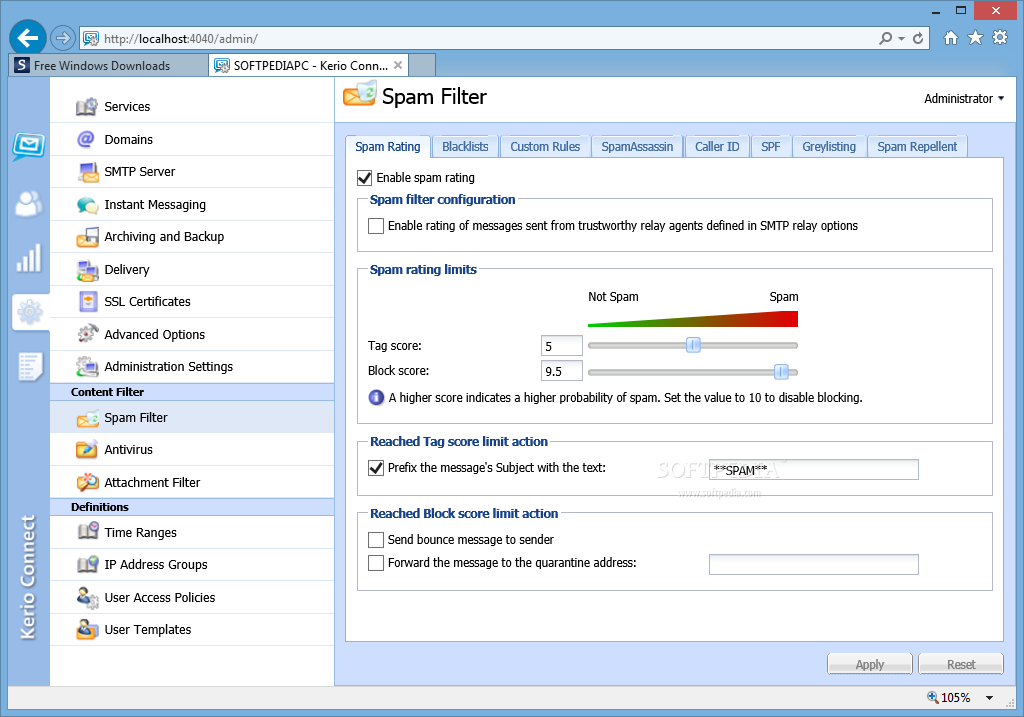Open User Access Policies icon
1024x717 pixels.
[x=88, y=597]
